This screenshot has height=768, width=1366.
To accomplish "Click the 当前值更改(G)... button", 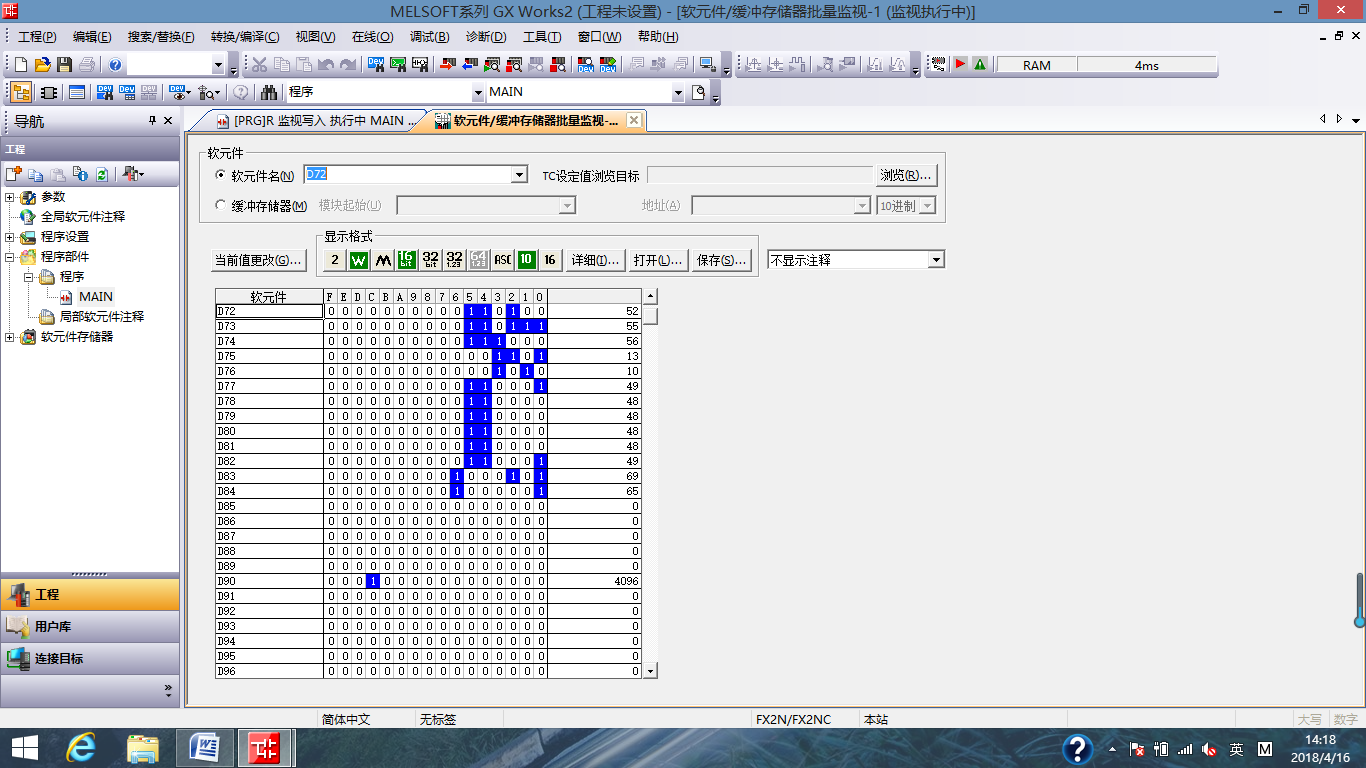I will 258,260.
